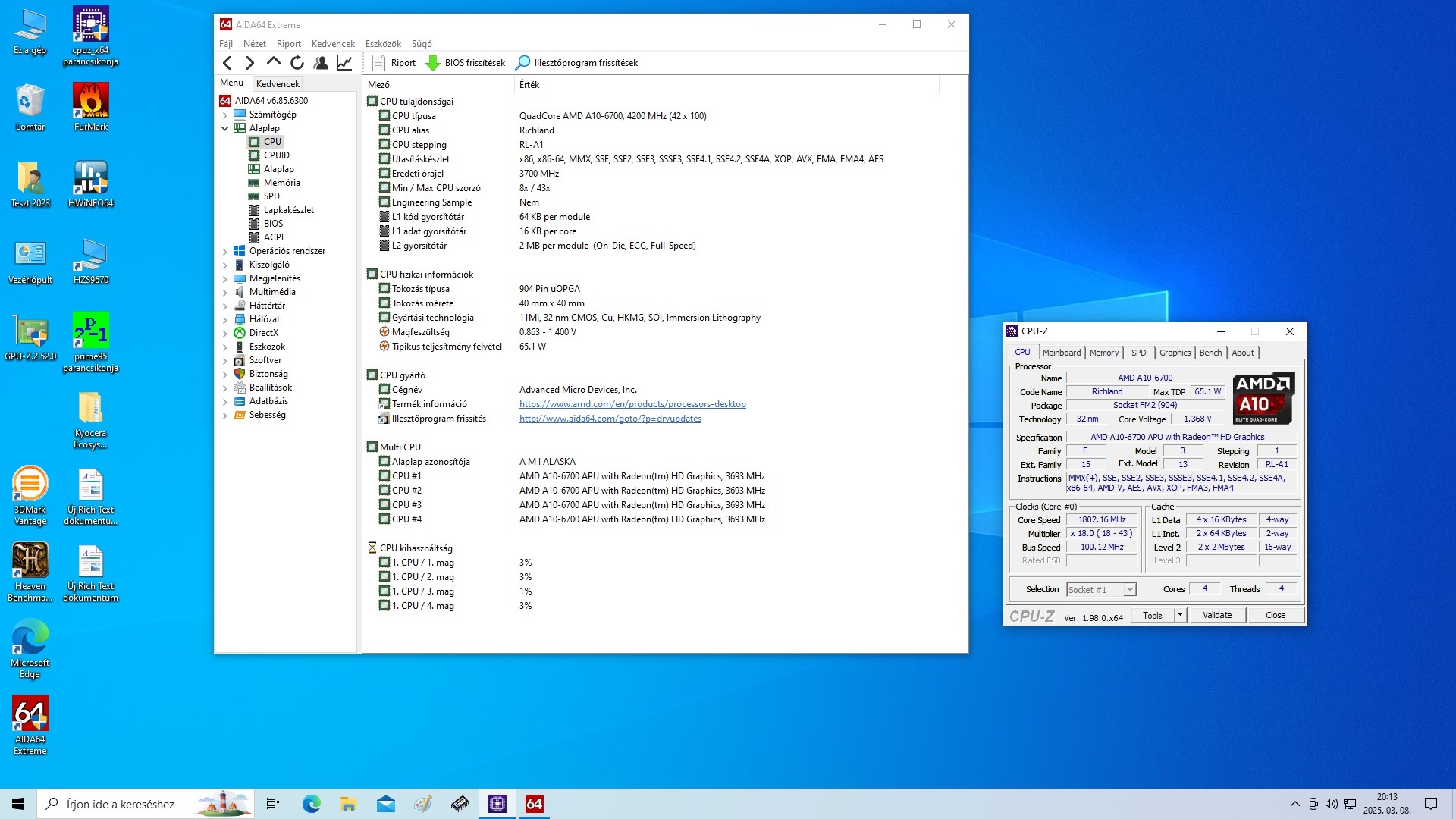This screenshot has width=1456, height=819.
Task: Click the CPU-Z Validate button
Action: 1217,615
